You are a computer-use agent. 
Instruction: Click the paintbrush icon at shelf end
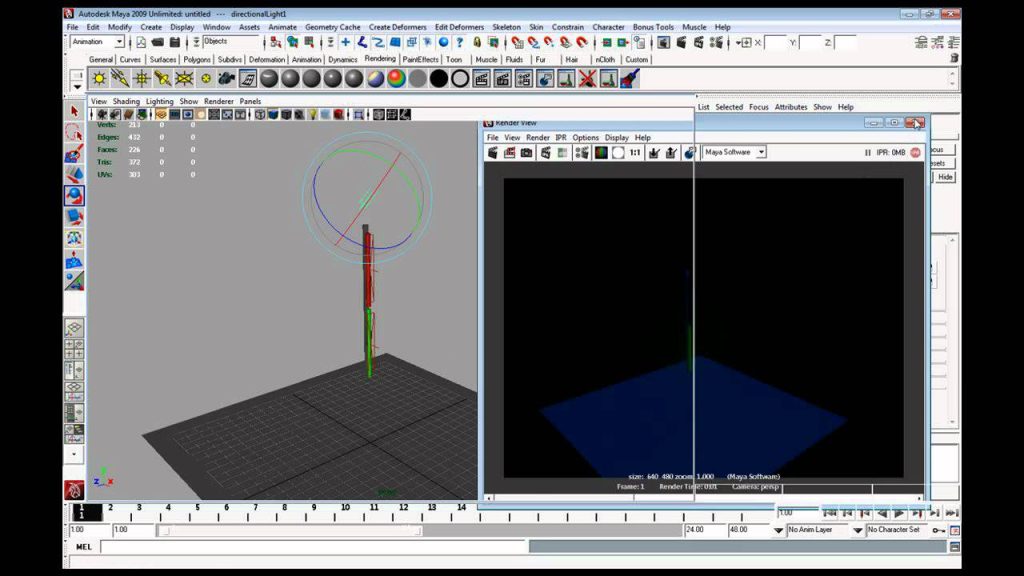click(x=630, y=79)
